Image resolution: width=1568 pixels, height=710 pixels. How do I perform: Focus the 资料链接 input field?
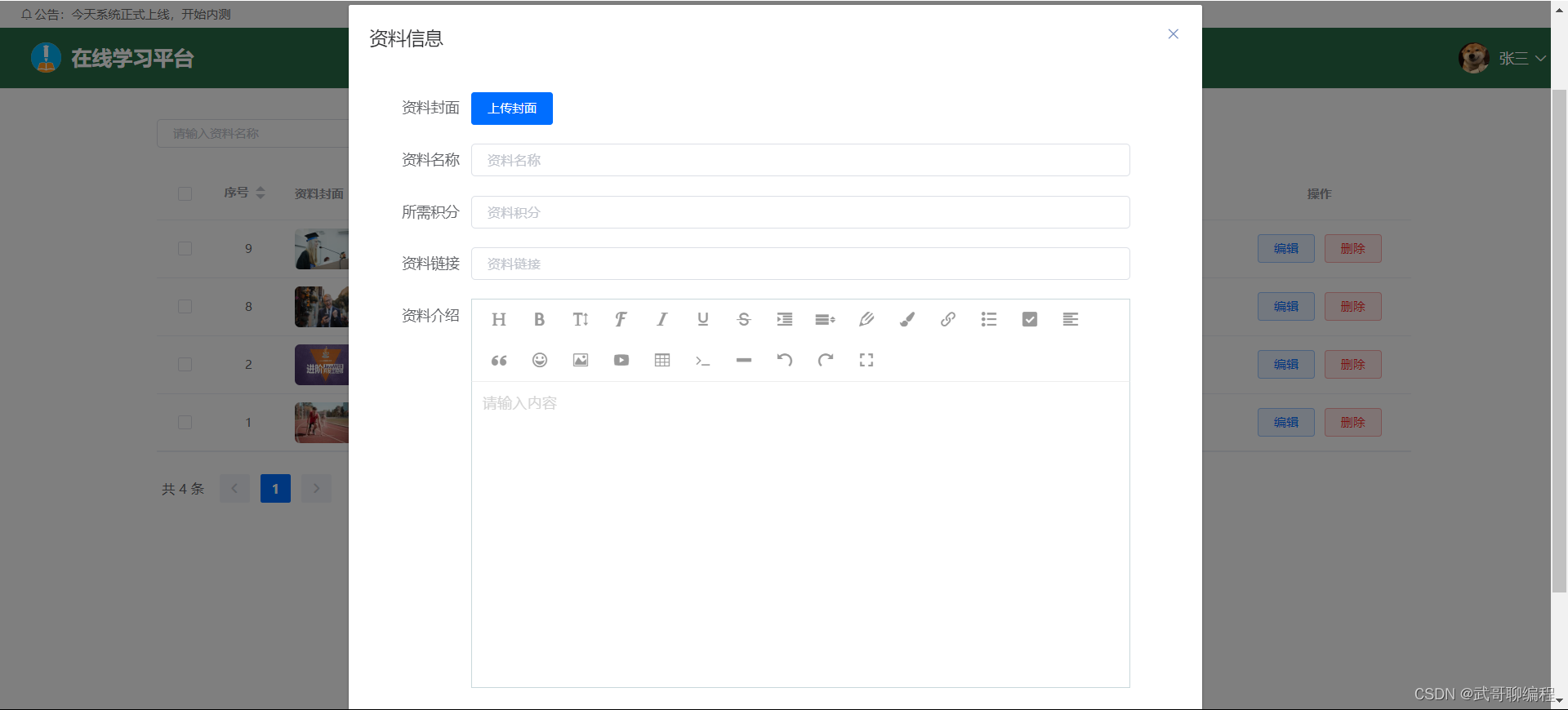[800, 264]
